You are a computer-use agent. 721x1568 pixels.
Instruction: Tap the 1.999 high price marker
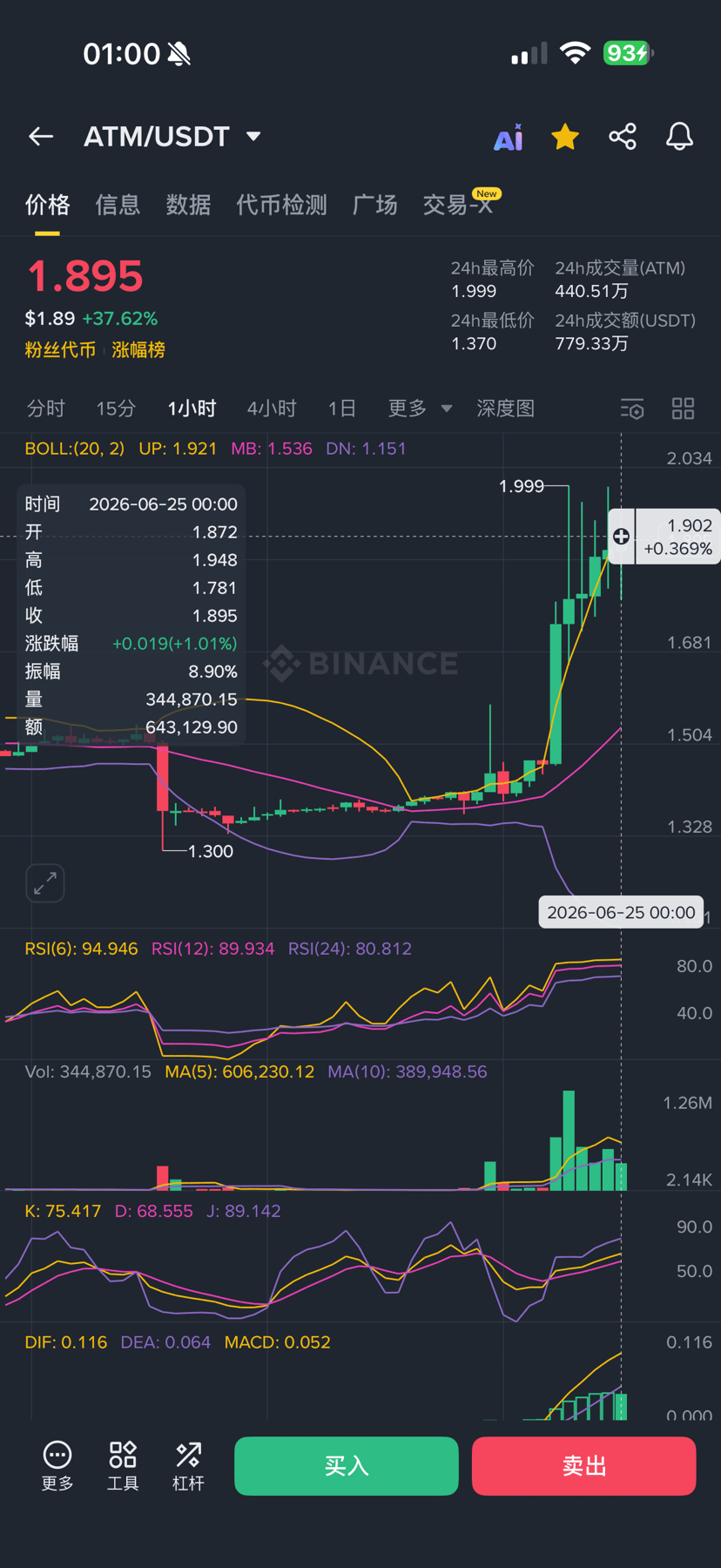point(521,486)
